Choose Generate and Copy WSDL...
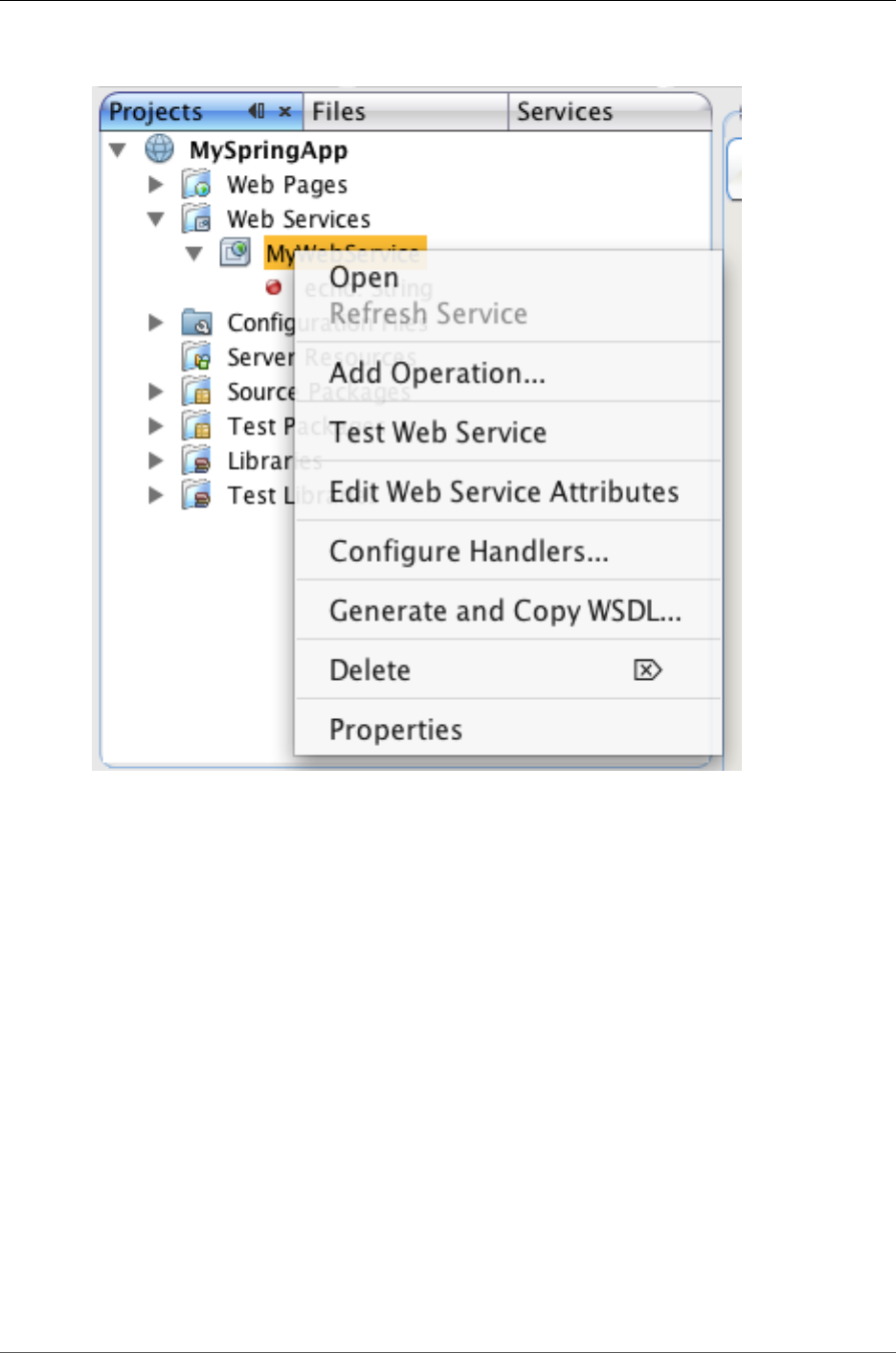 [505, 611]
